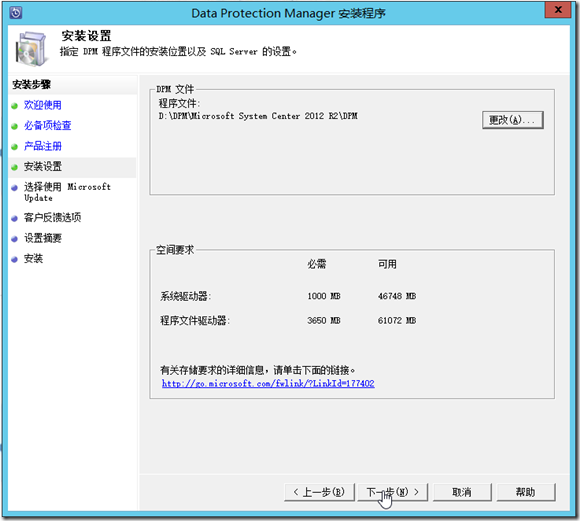
Task: Click the 系统驱动器: row label
Action: pos(185,296)
